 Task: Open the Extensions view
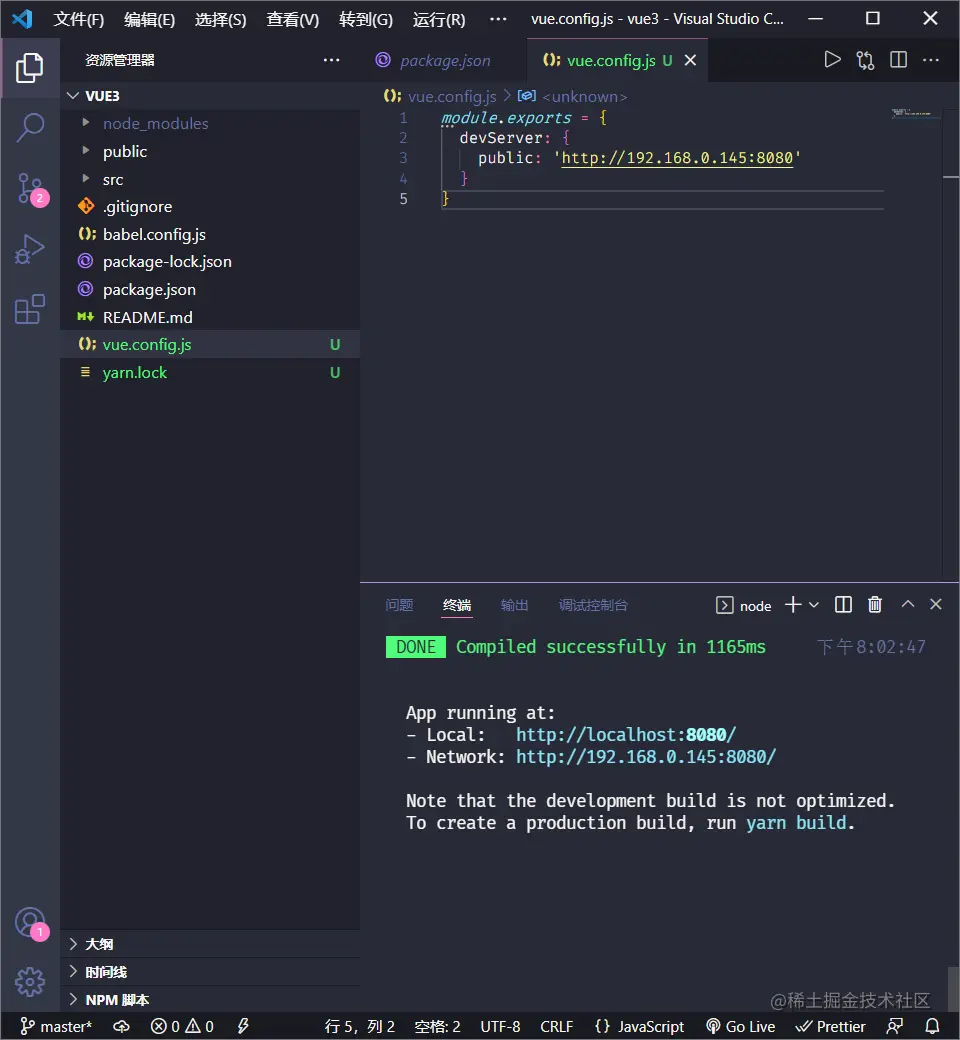[30, 308]
